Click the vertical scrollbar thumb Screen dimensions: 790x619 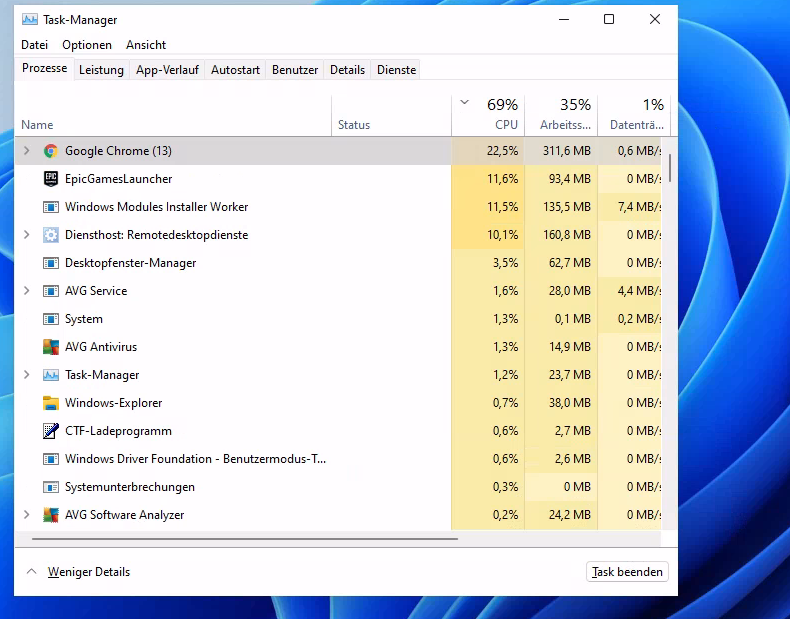670,168
